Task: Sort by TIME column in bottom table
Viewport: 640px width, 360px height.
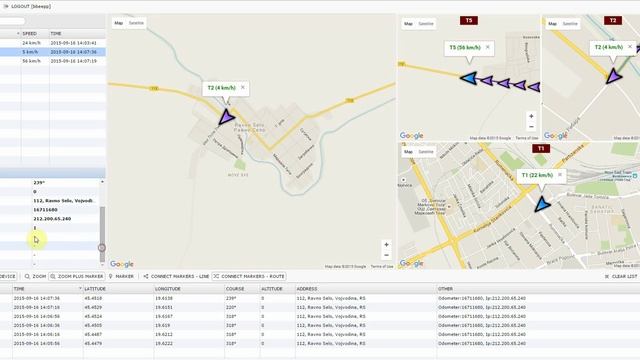Action: tap(47, 289)
